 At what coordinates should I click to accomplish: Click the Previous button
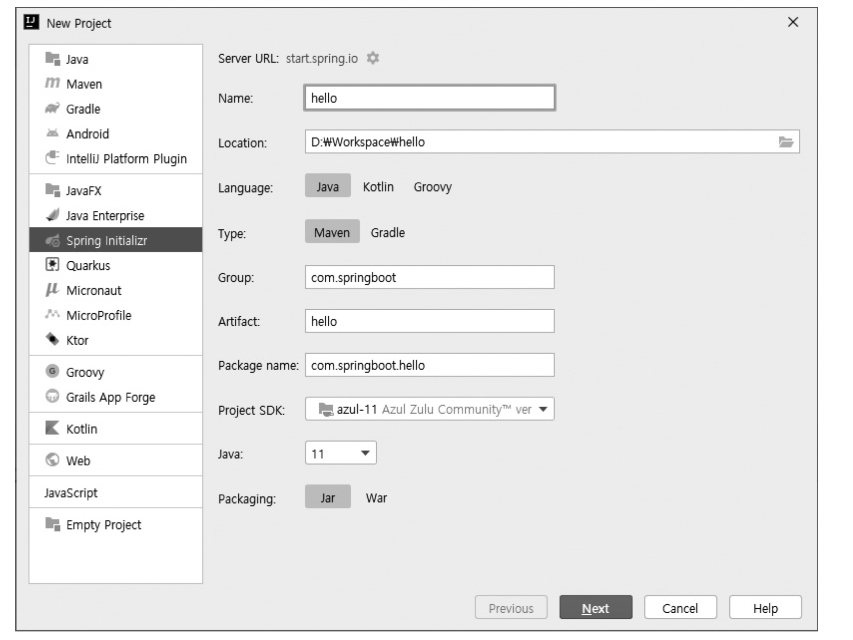[511, 607]
